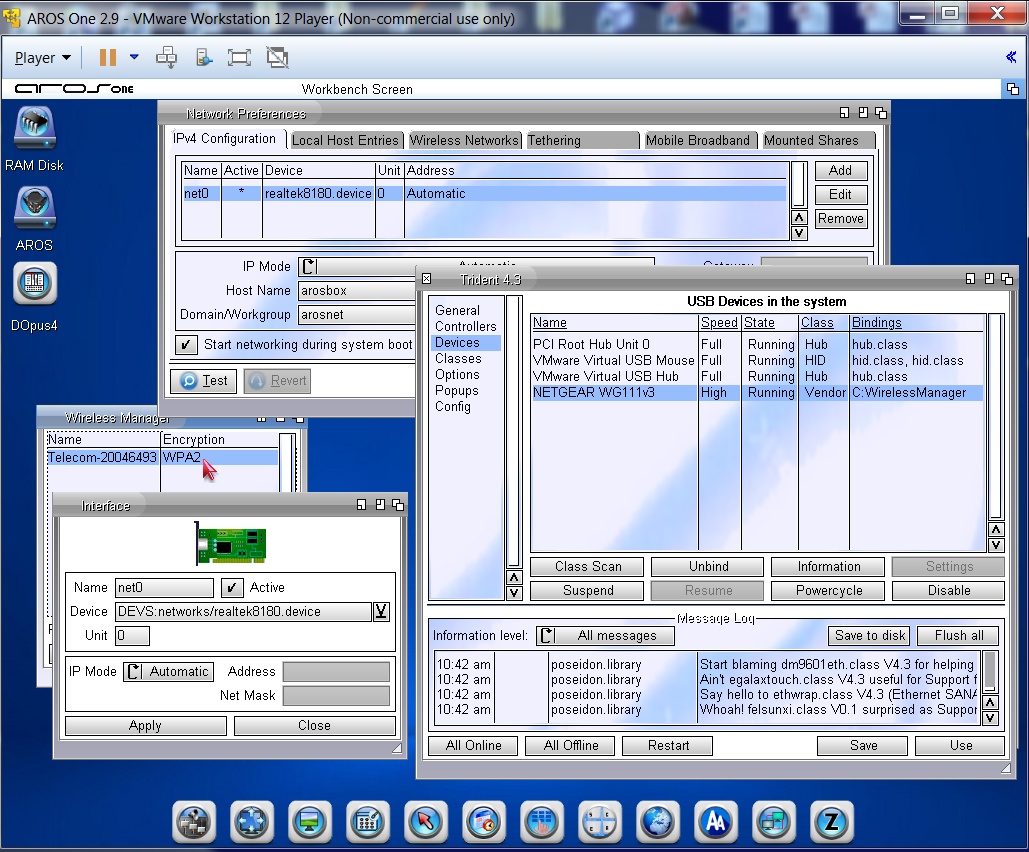1029x852 pixels.
Task: Click the Class Scan button
Action: click(x=588, y=567)
